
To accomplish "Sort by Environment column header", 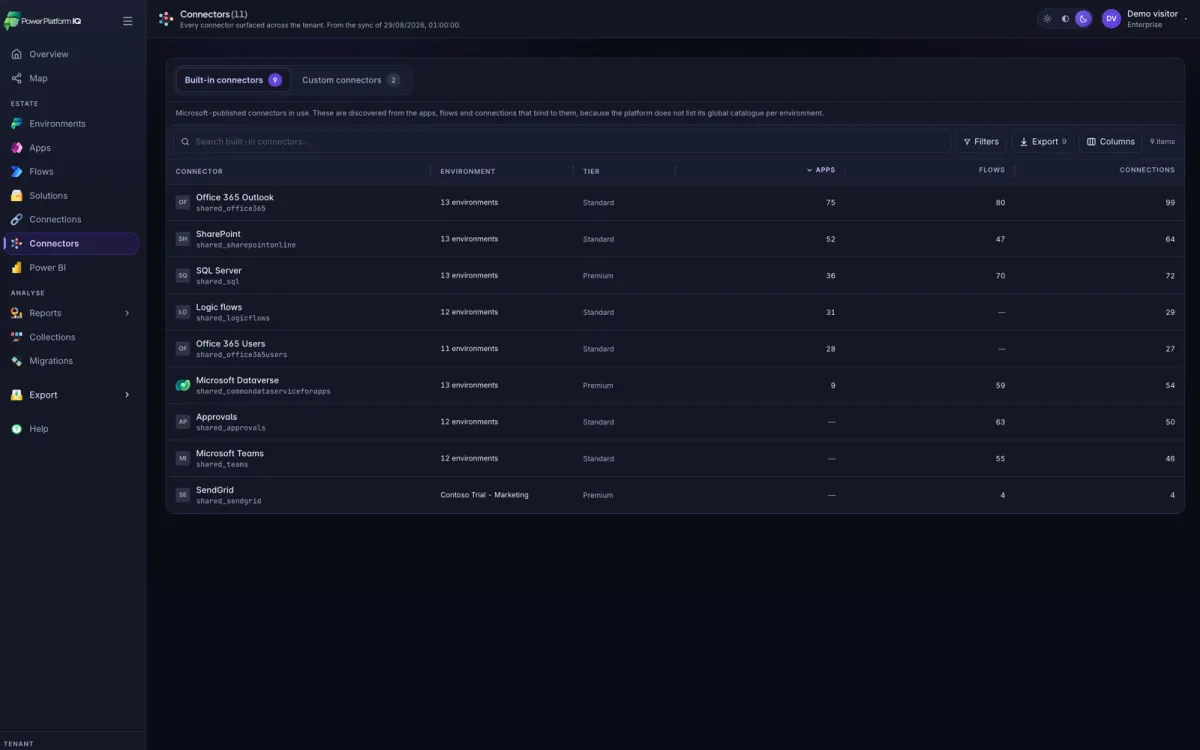I will tap(467, 171).
